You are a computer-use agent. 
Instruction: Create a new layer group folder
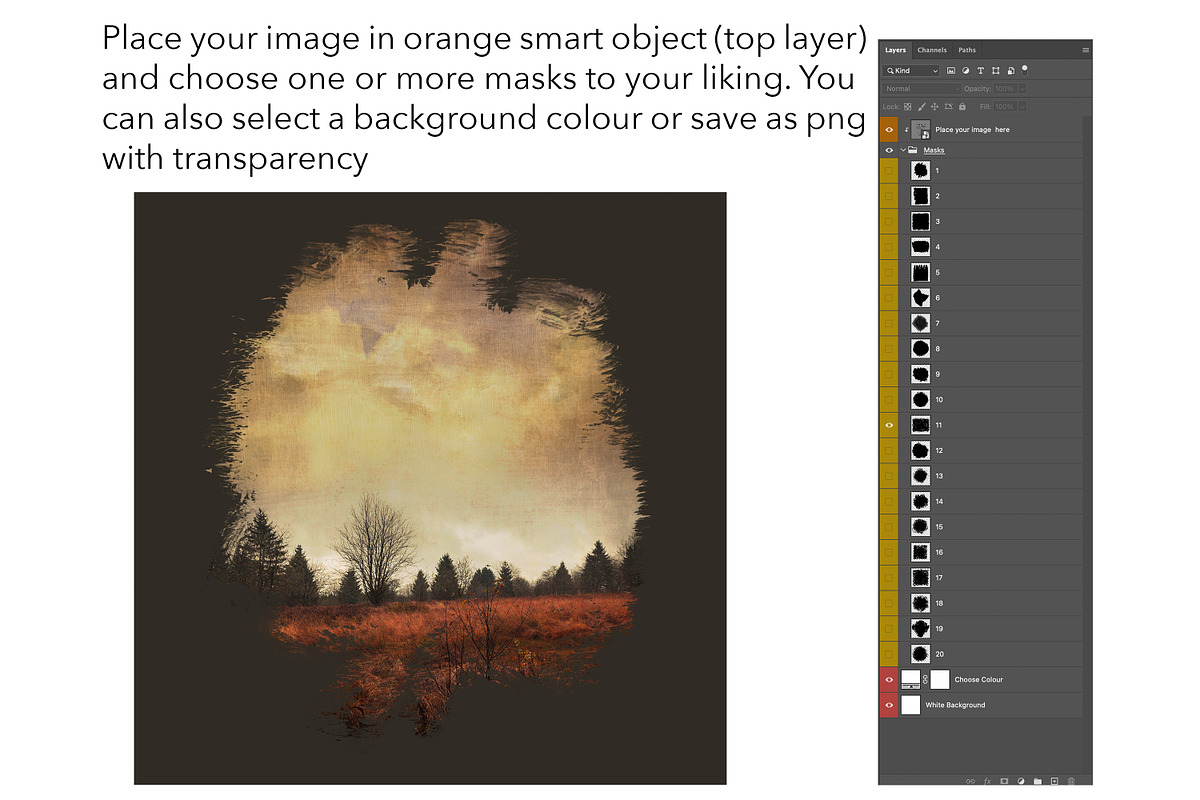(1037, 780)
